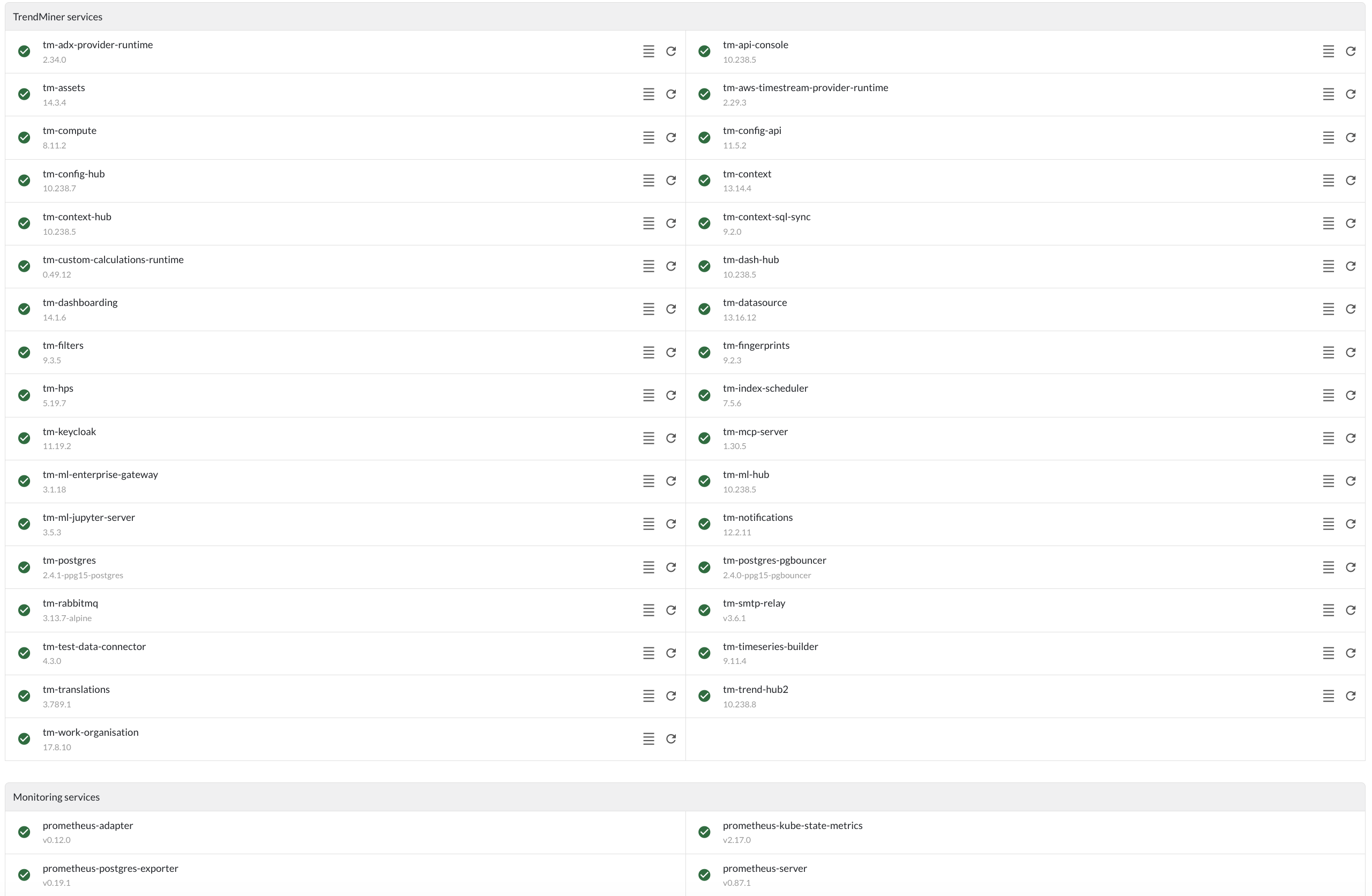1372x896 pixels.
Task: Open tm-translations logs
Action: pos(648,696)
